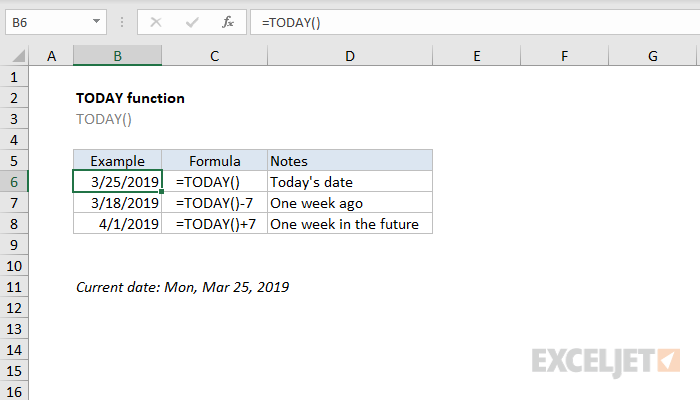This screenshot has width=700, height=400.
Task: Select column D header
Action: tap(349, 56)
